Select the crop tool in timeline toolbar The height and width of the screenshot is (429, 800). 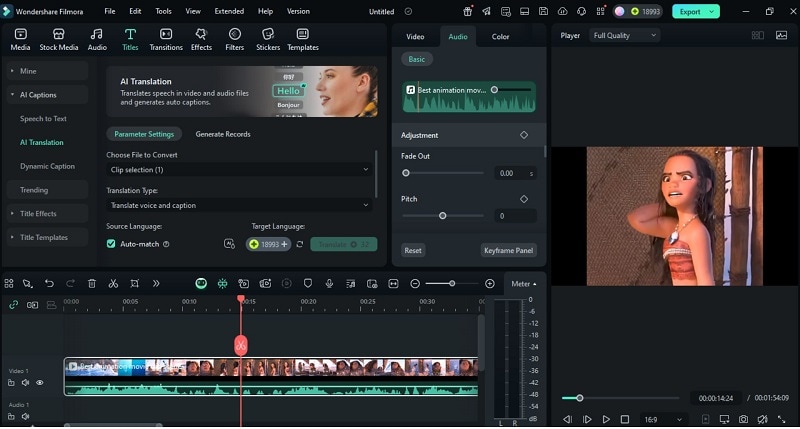click(134, 284)
